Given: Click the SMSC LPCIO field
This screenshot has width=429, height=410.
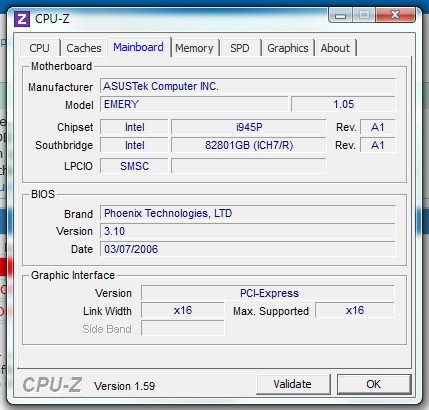Looking at the screenshot, I should (134, 166).
